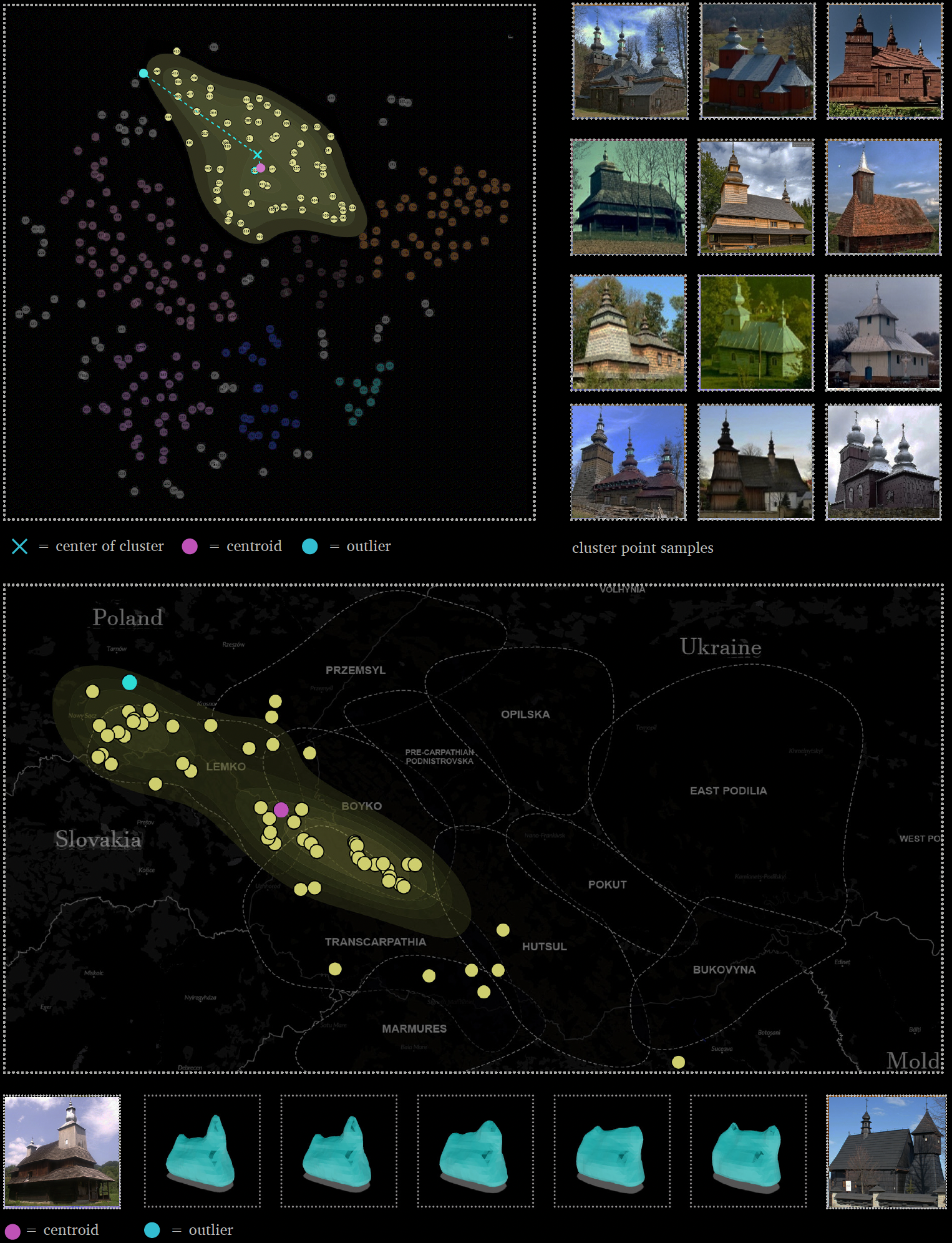Viewport: 952px width, 1243px height.
Task: Click the Ukraine country label
Action: coord(721,647)
